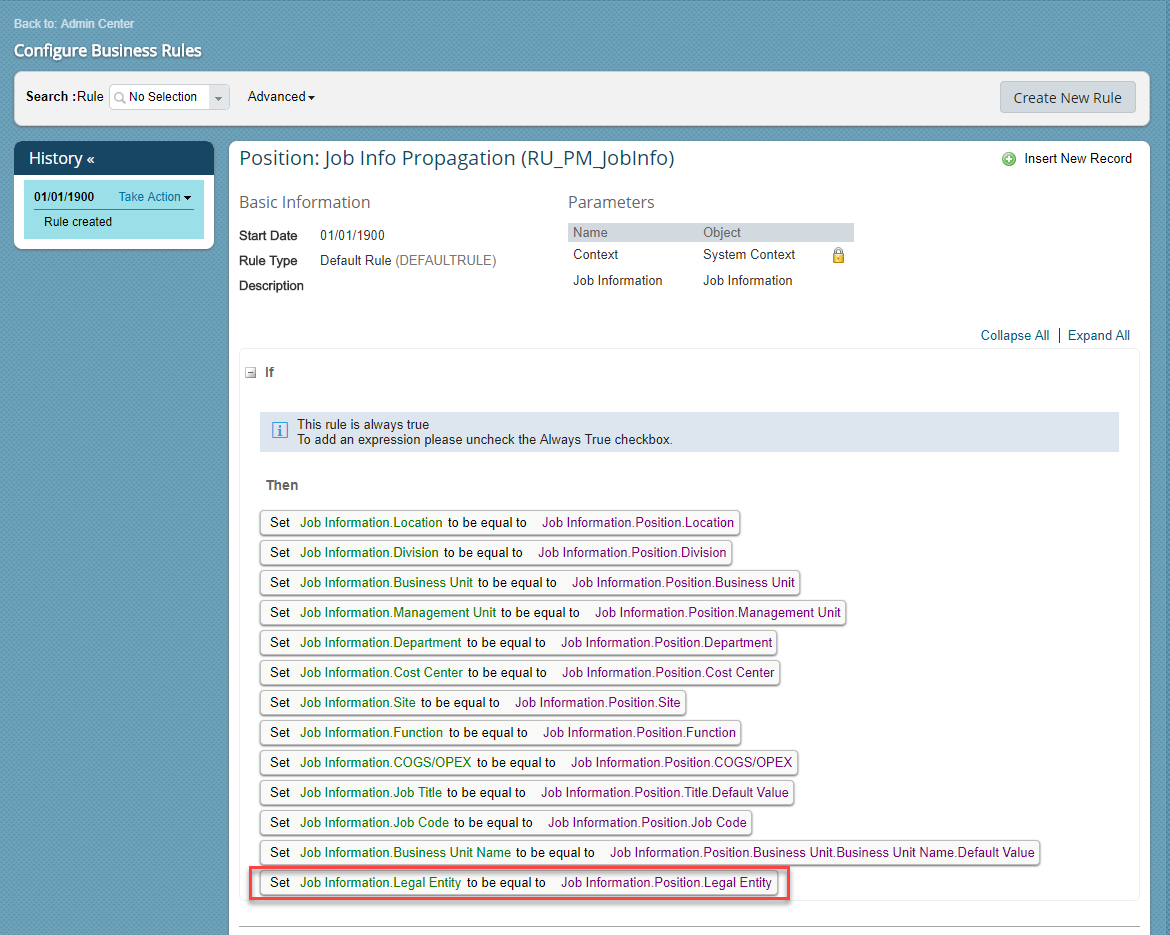
Task: Click the Object column header in Parameters
Action: click(x=721, y=233)
